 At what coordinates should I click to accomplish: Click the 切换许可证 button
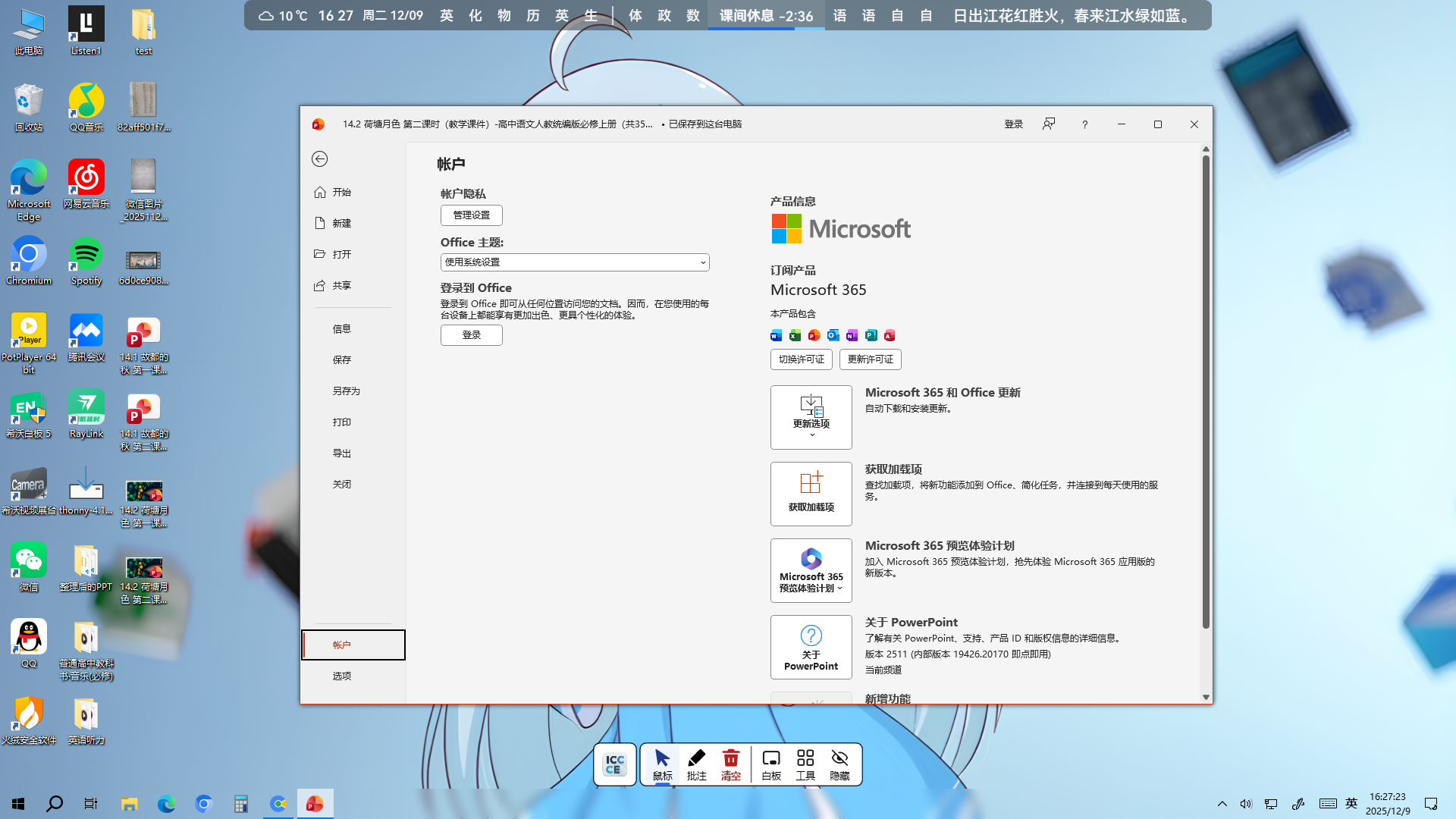pos(801,359)
